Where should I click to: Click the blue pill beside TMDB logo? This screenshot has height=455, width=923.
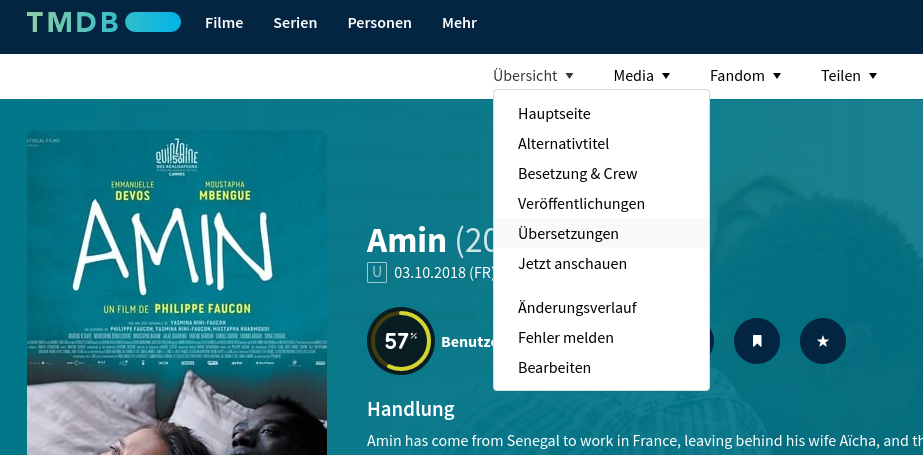tap(153, 22)
